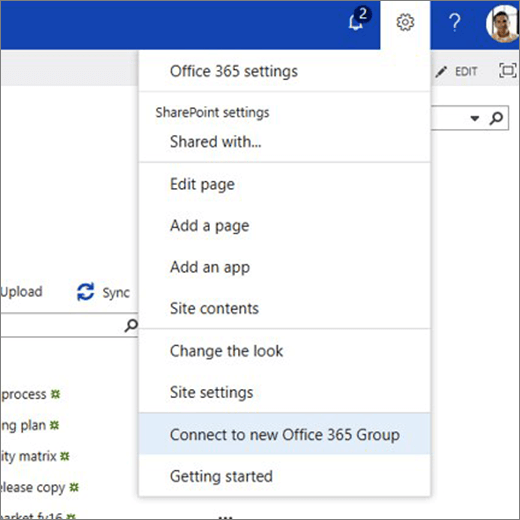Choose Getting started

[285, 476]
